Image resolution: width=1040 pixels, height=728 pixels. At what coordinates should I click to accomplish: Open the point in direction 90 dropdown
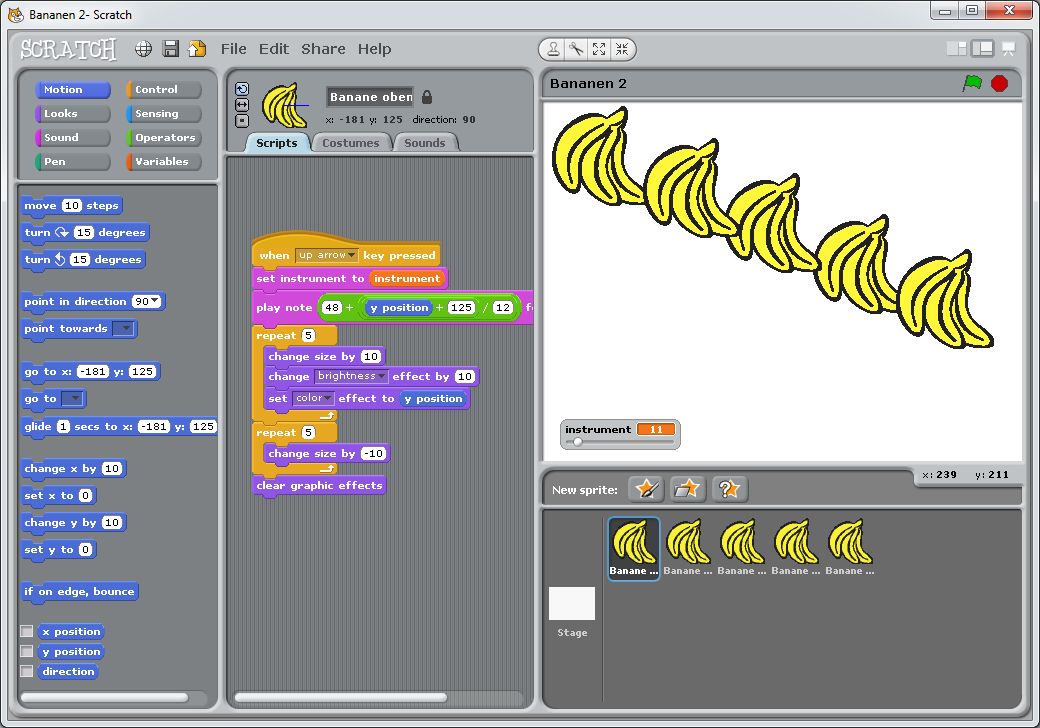coord(155,302)
